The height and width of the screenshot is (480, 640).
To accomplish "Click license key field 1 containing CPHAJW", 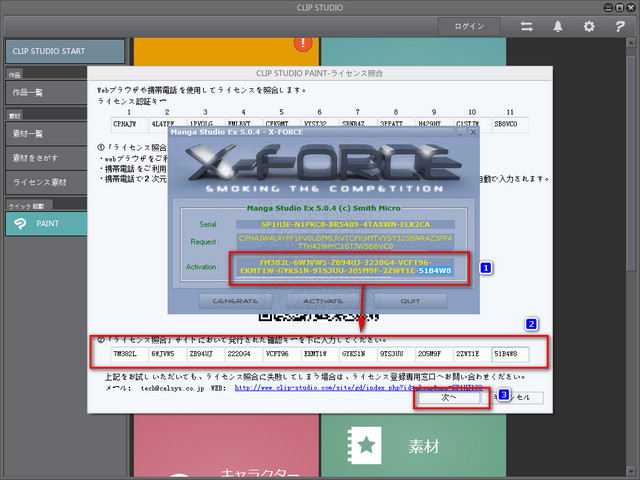I will (x=129, y=124).
